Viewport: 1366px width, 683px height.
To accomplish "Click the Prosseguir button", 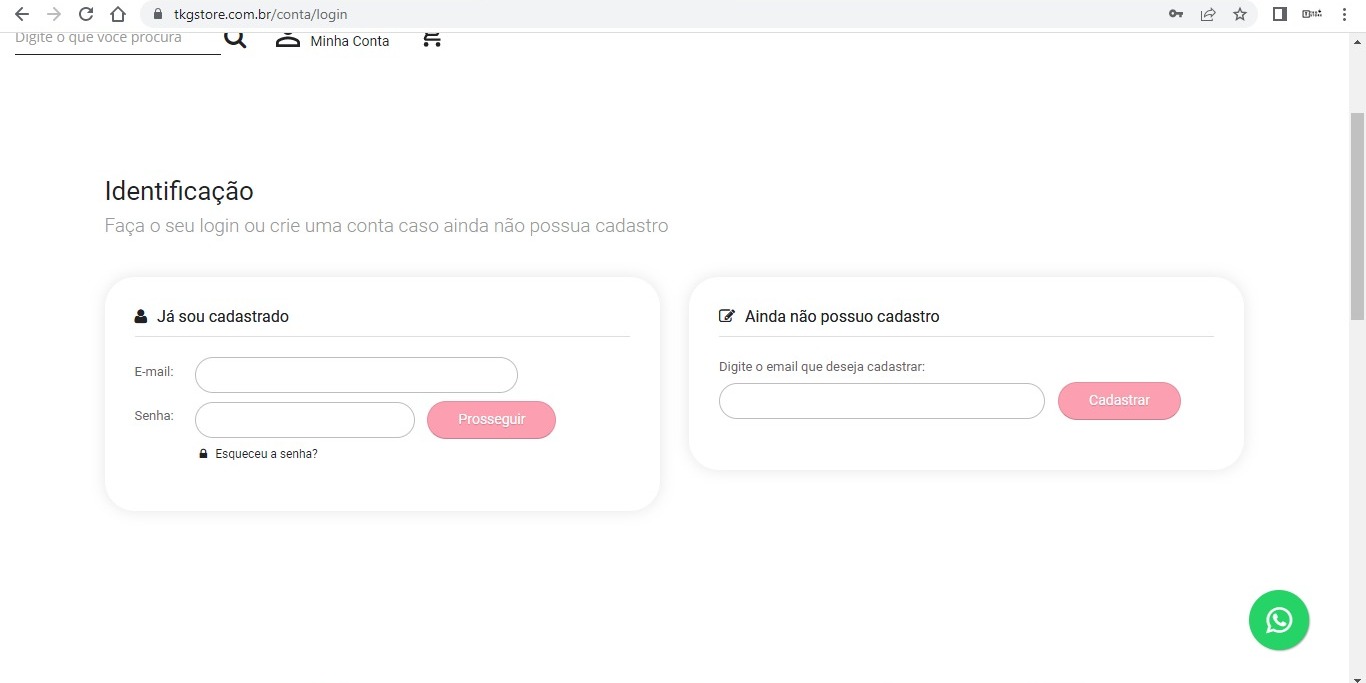I will 491,420.
